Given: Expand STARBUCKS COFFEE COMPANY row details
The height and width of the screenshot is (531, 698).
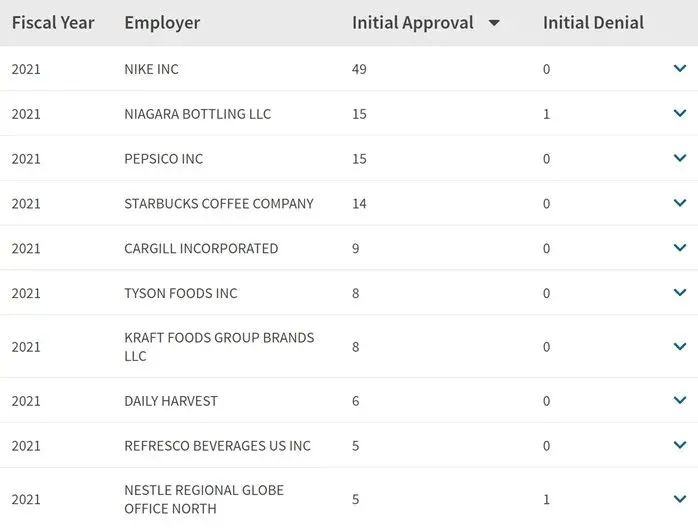Looking at the screenshot, I should click(680, 203).
